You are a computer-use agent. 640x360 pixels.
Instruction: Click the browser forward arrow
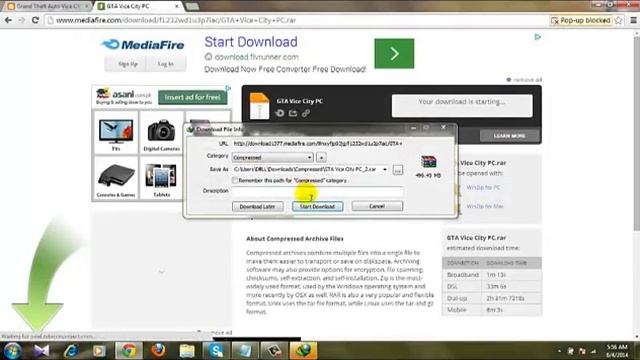point(22,20)
